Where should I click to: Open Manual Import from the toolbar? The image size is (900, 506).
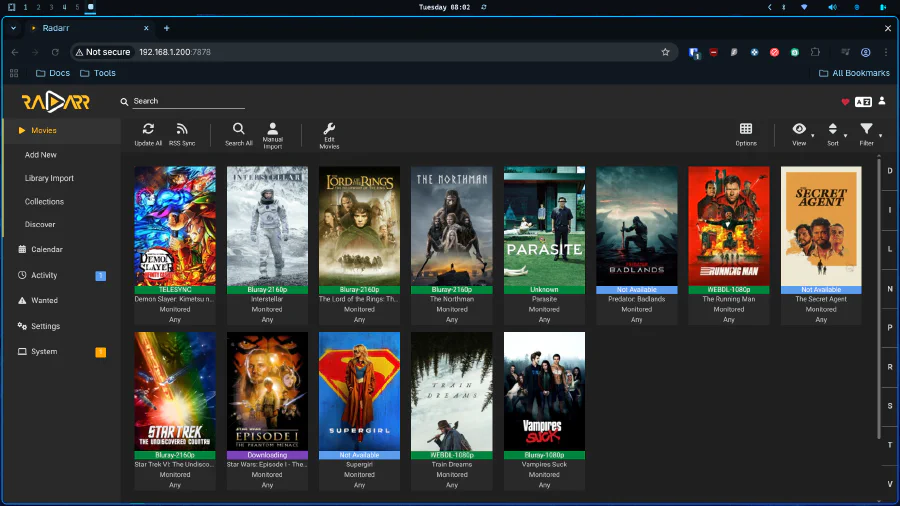click(273, 129)
